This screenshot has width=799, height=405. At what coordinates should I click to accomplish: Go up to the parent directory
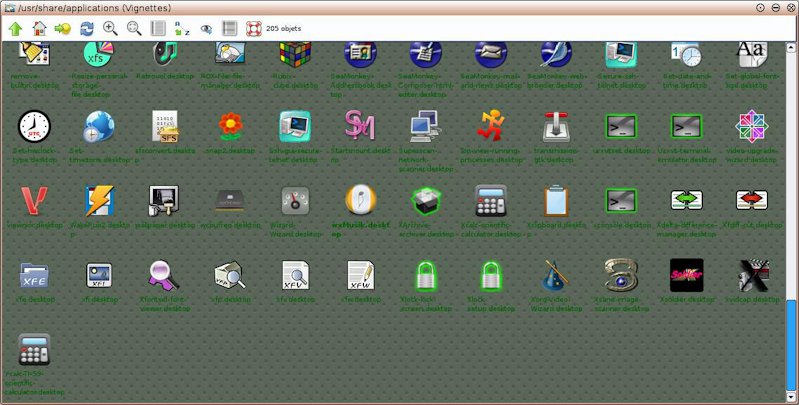click(x=15, y=29)
